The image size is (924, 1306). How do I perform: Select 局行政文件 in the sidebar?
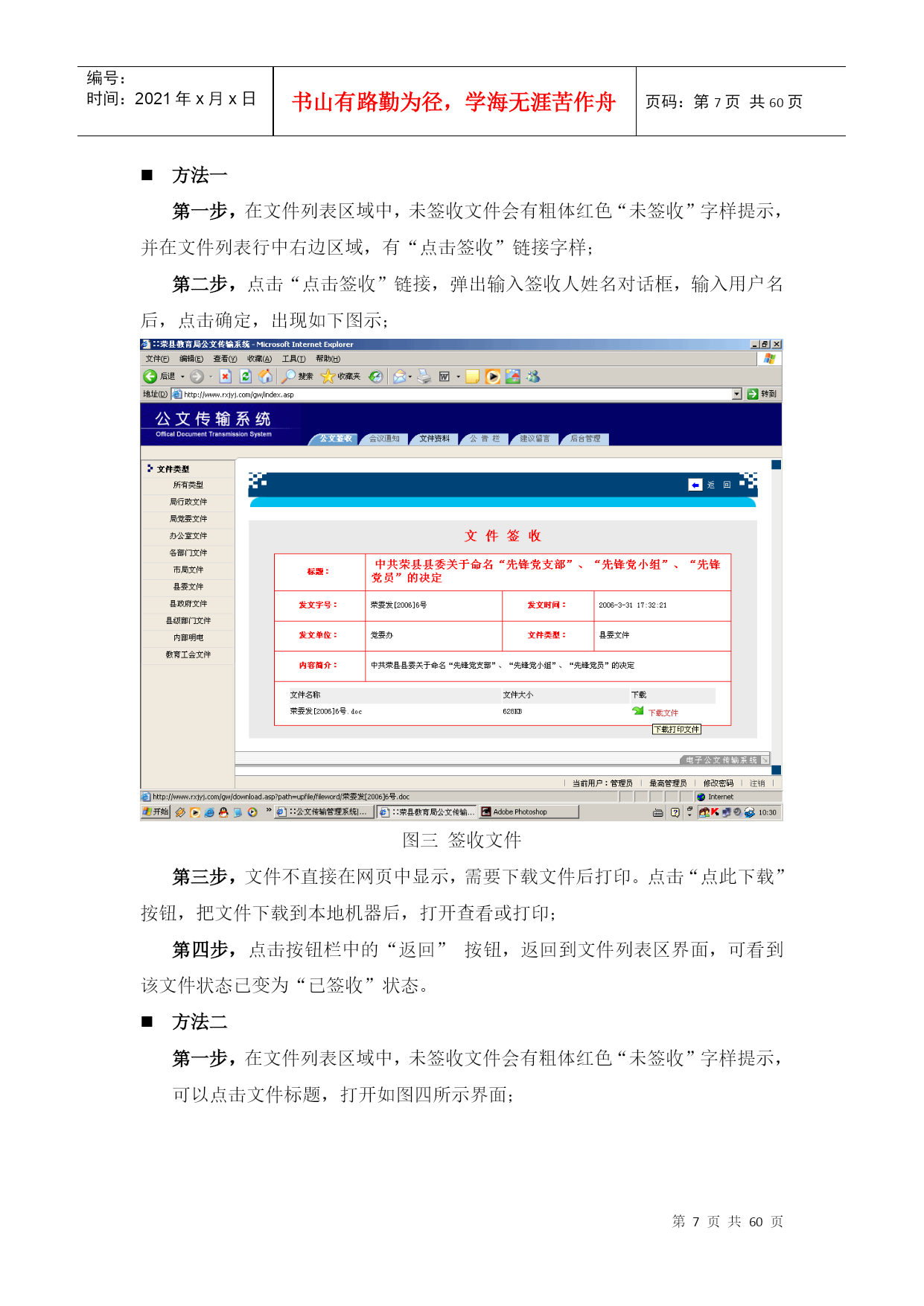point(188,502)
